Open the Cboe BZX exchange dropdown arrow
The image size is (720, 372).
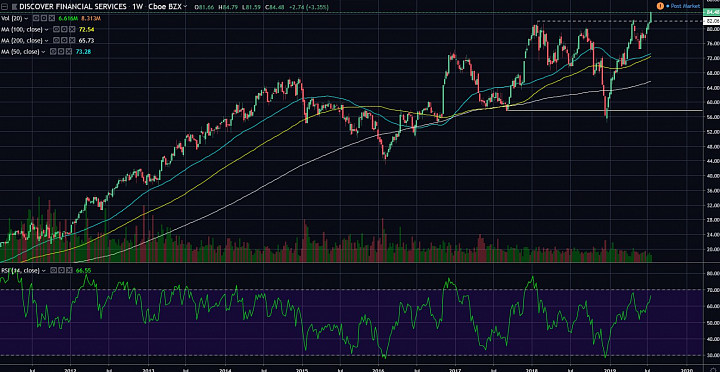(x=185, y=6)
